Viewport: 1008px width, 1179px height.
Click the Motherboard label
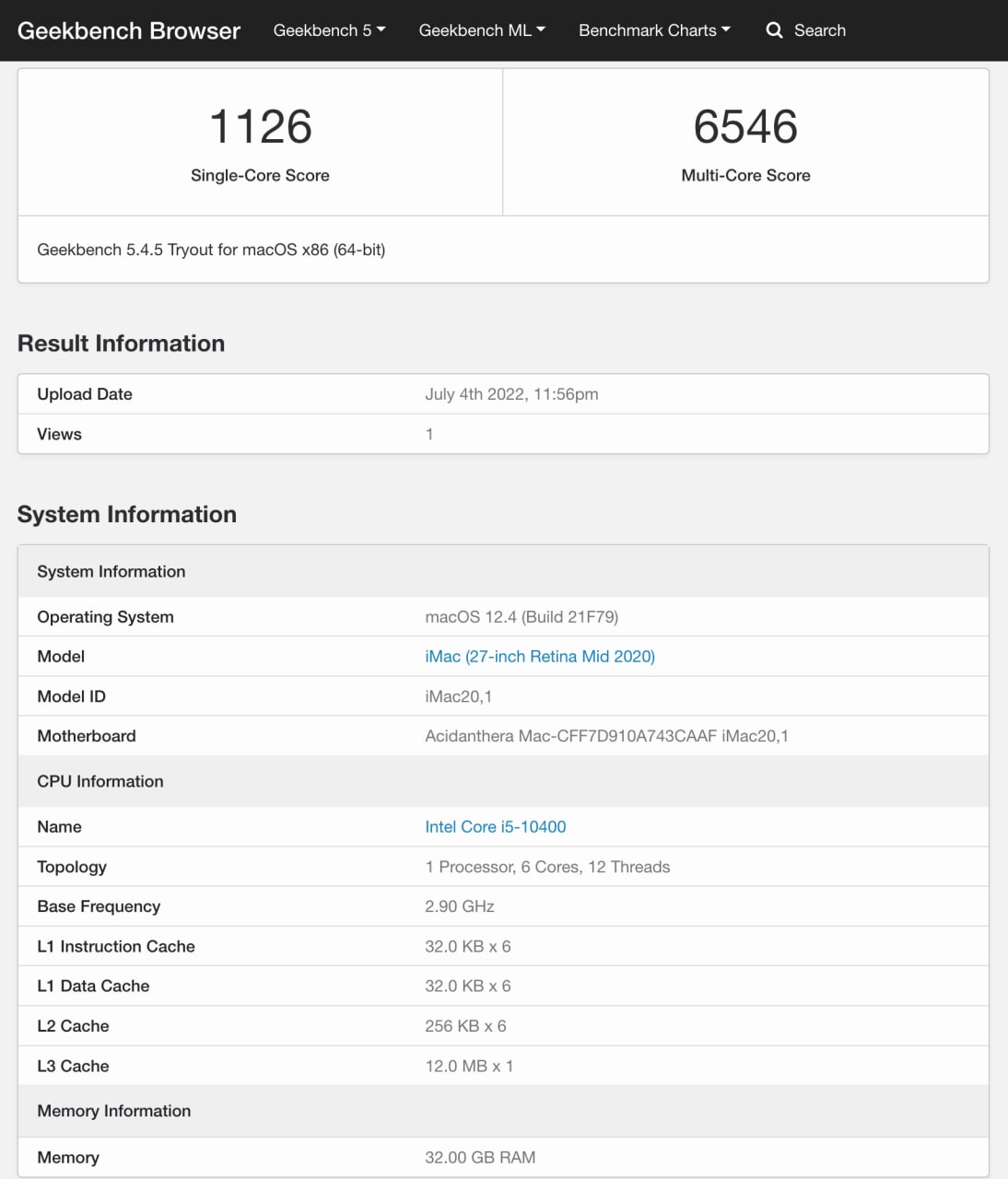click(x=87, y=736)
